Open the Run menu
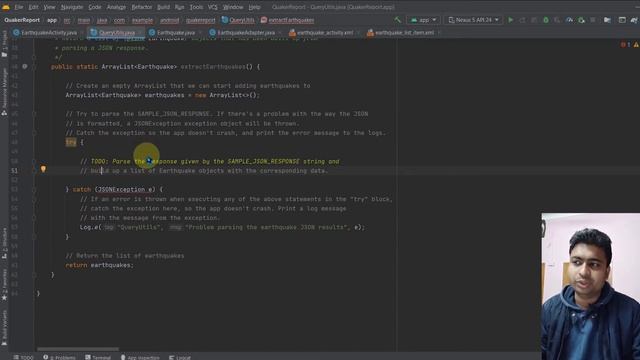Image resolution: width=640 pixels, height=360 pixels. pos(179,7)
